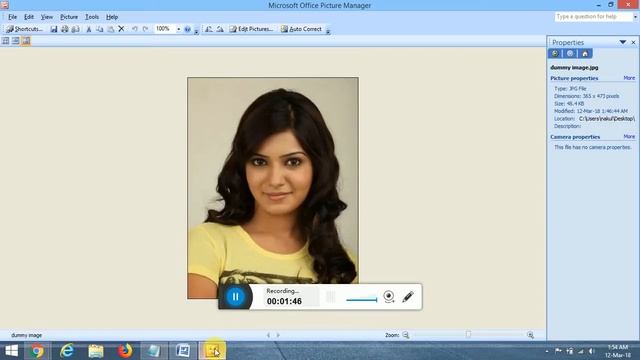The height and width of the screenshot is (360, 640).
Task: Open the Windows Start button
Action: tap(11, 351)
